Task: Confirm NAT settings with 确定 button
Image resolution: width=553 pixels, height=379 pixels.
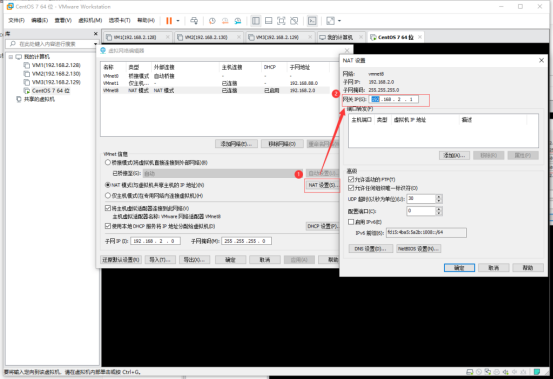Action: (x=459, y=268)
